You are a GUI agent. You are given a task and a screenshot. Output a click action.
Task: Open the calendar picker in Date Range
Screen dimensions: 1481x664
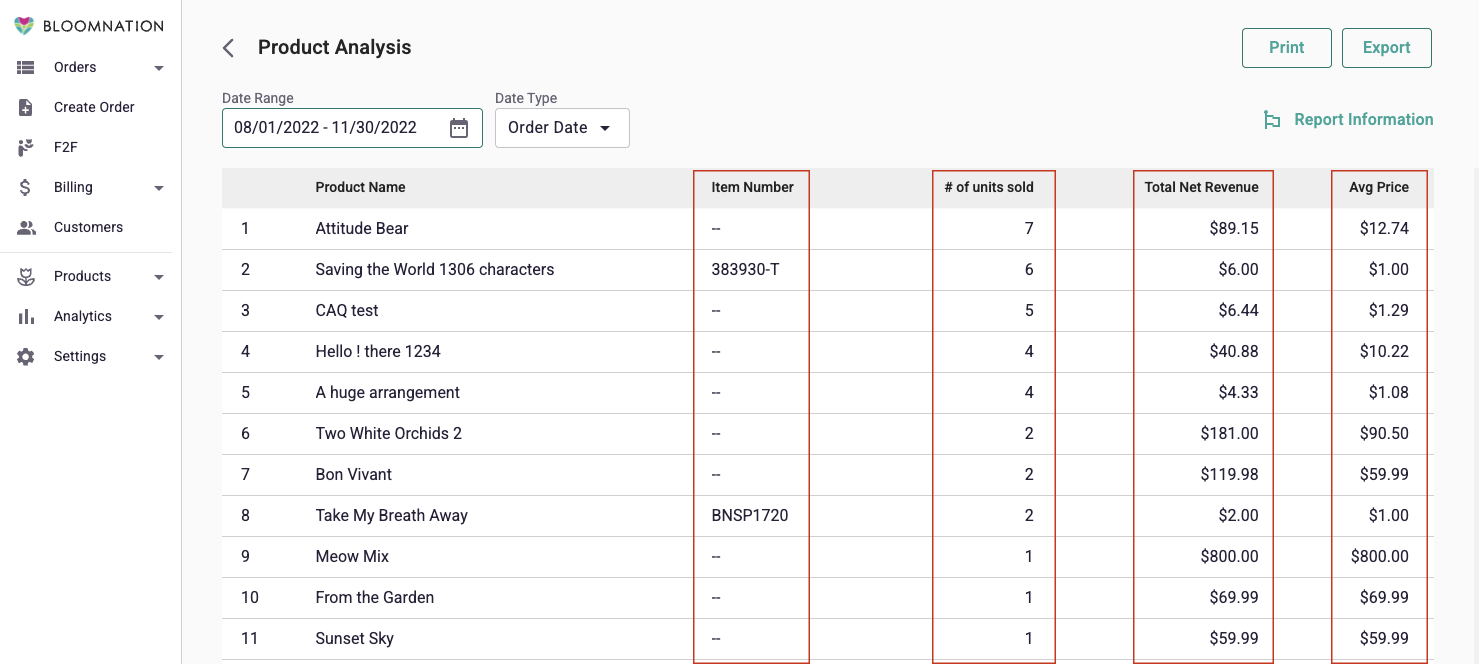[x=458, y=128]
